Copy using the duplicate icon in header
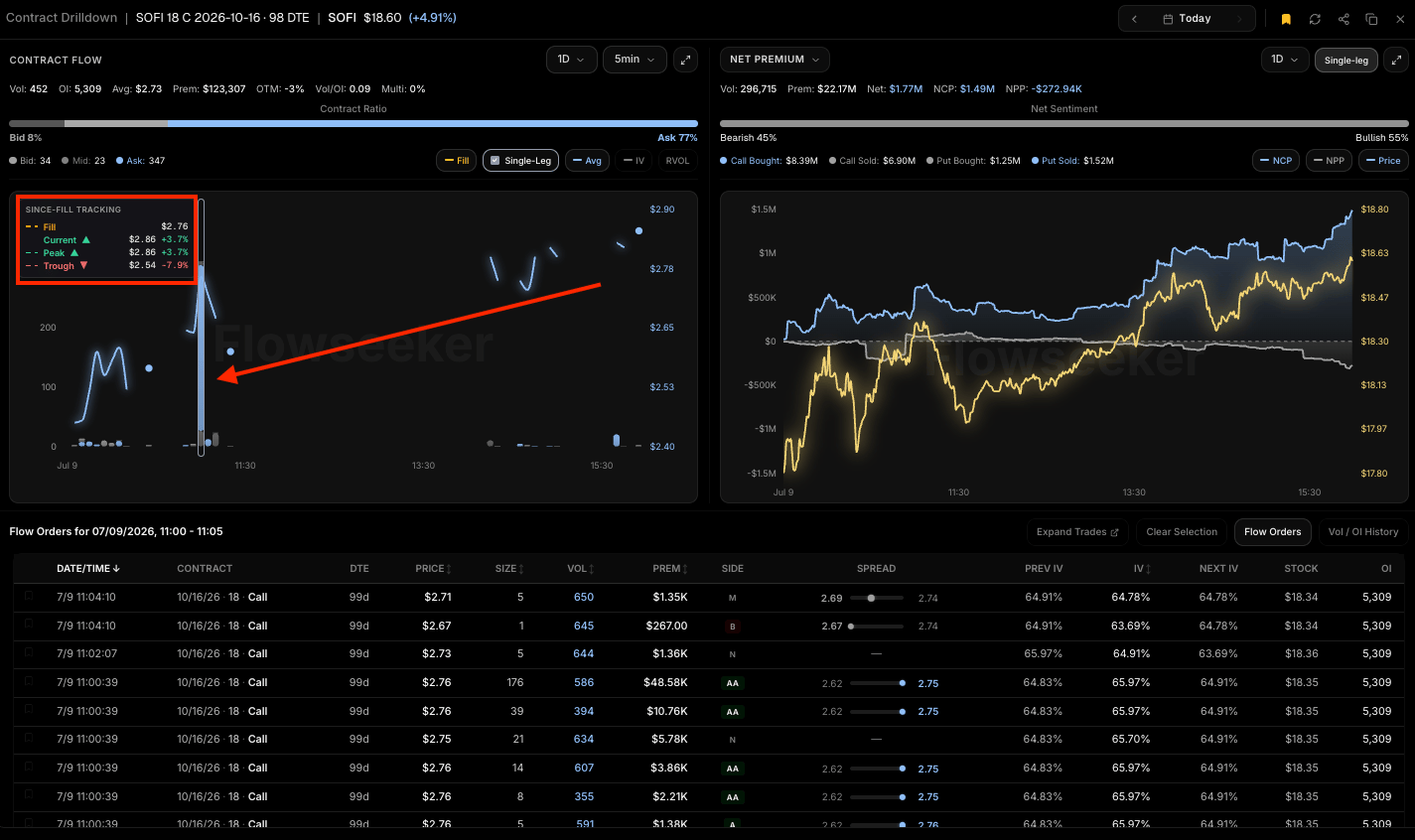Image resolution: width=1415 pixels, height=840 pixels. click(x=1371, y=19)
